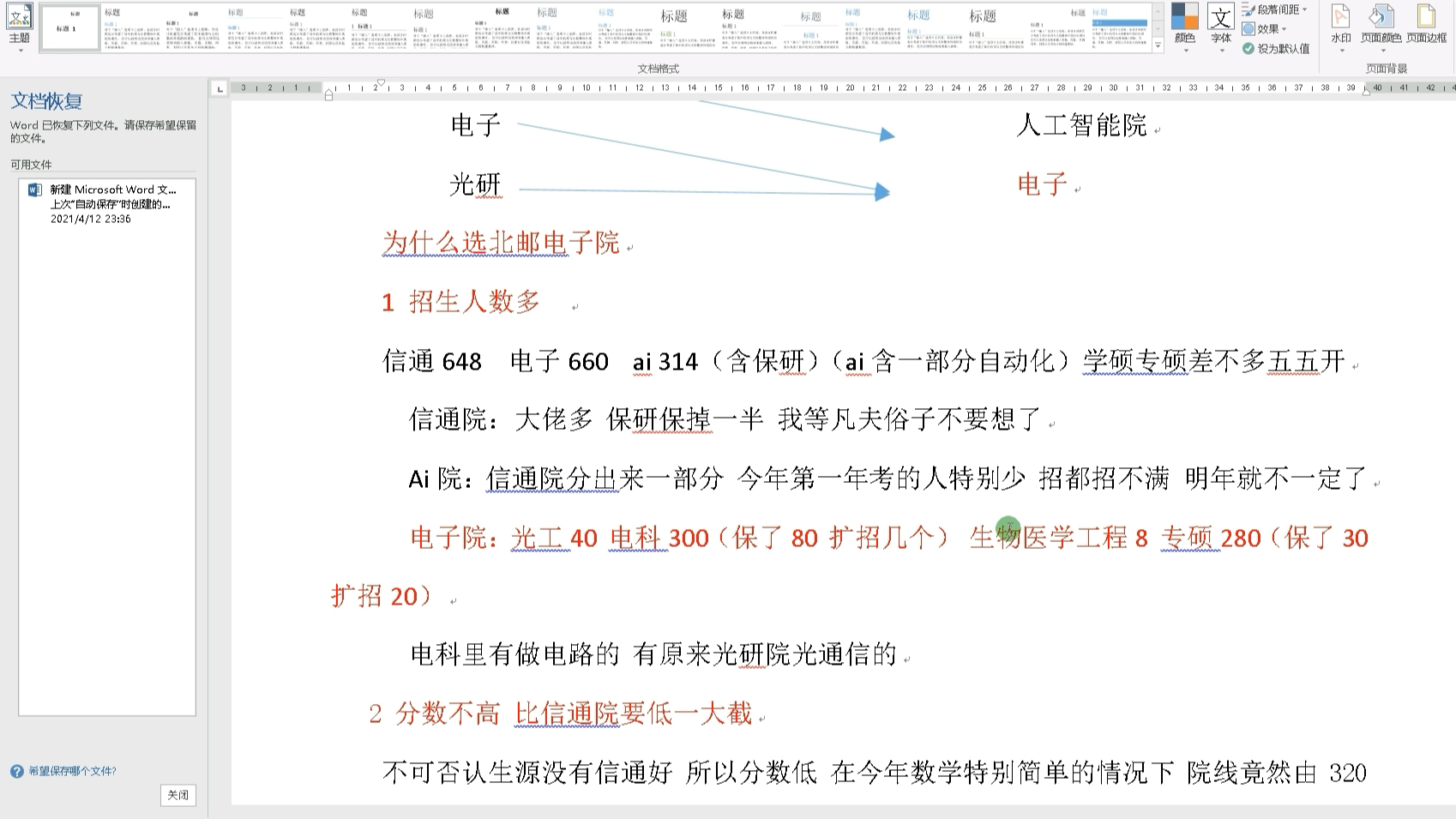1456x819 pixels.
Task: Click the ruler tab-stop type selector
Action: [220, 88]
